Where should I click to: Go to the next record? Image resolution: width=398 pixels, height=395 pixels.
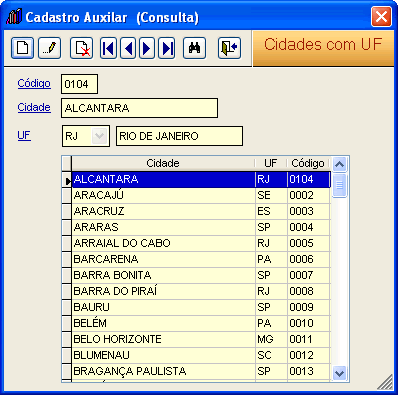147,48
